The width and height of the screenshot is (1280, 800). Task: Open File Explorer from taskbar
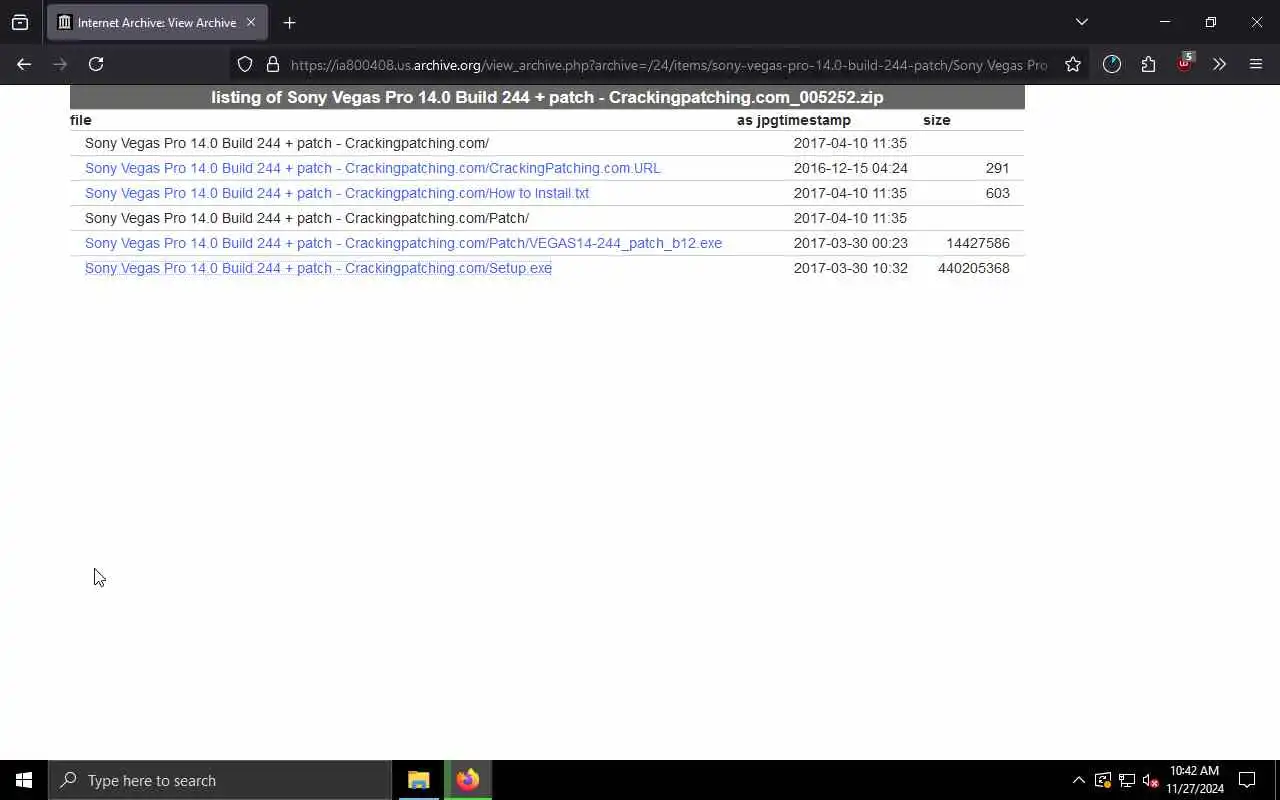[419, 780]
